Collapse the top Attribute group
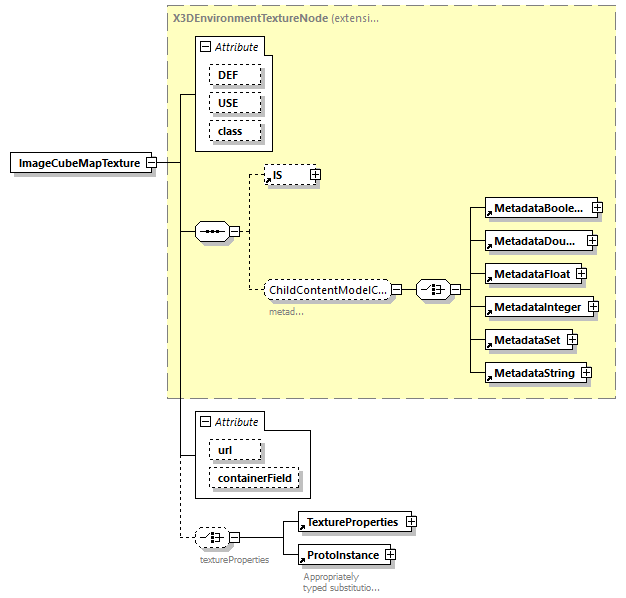Screen dimensions: 626x598 pos(204,47)
